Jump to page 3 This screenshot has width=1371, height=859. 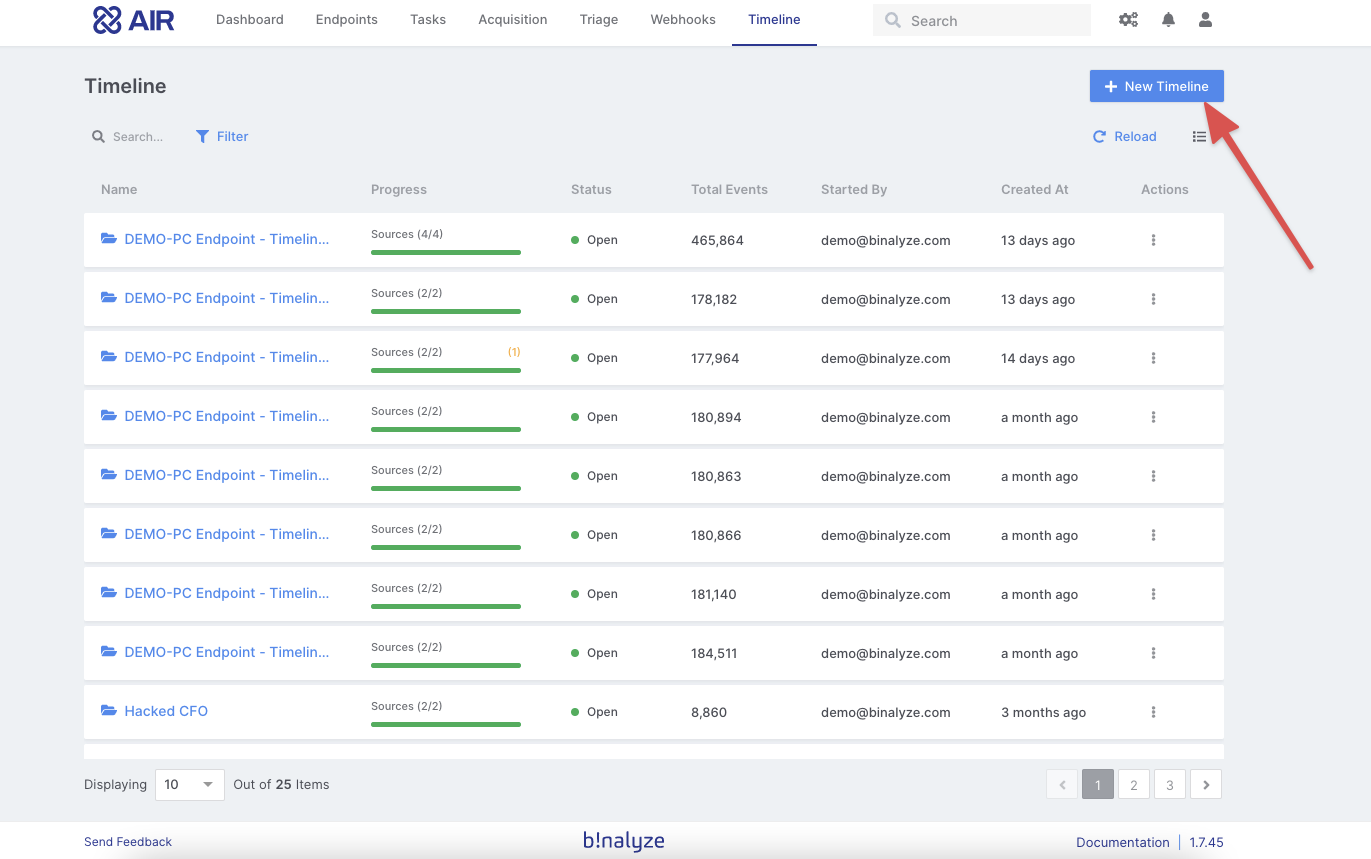(1169, 785)
